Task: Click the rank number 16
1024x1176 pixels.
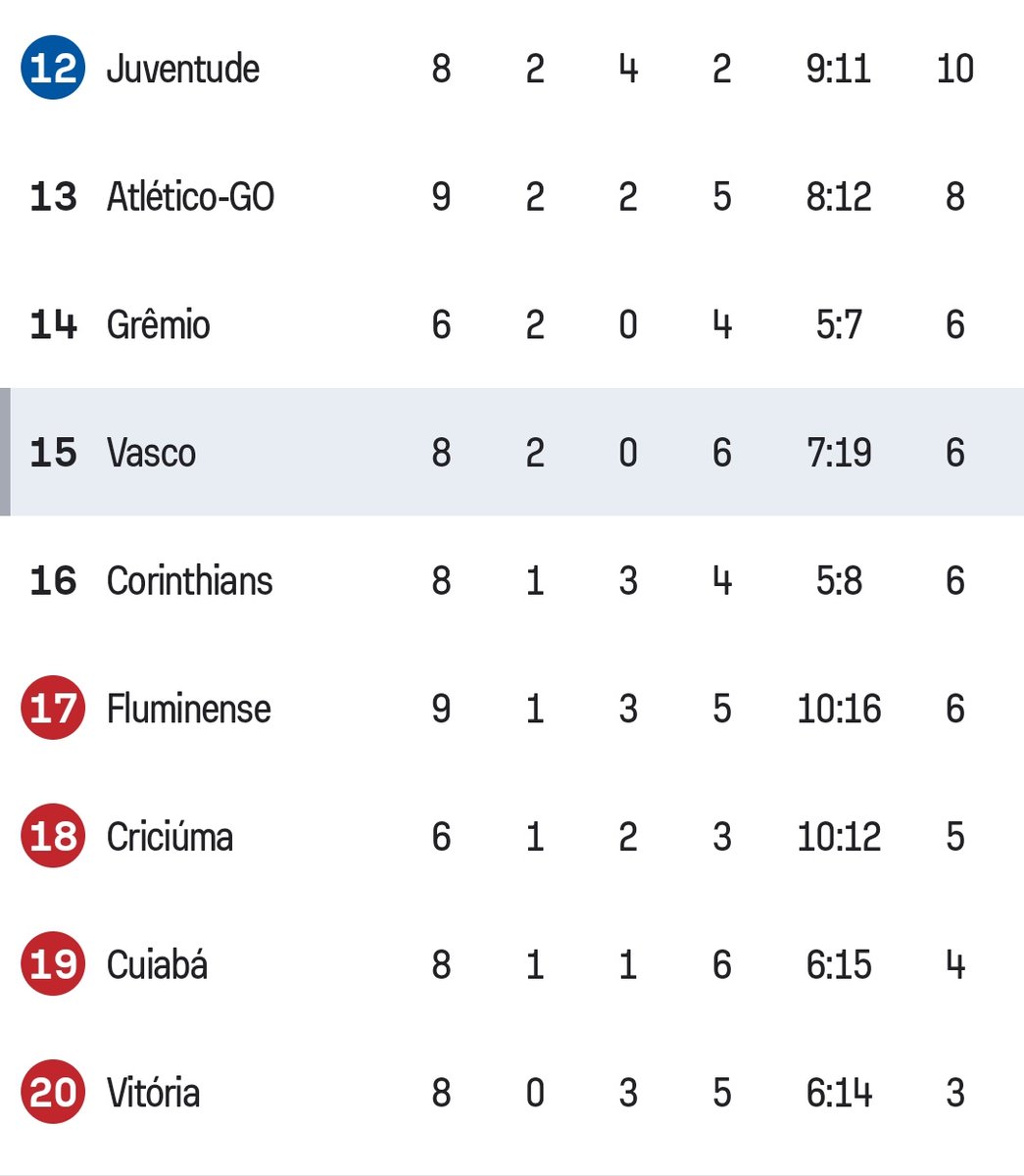Action: pos(53,580)
